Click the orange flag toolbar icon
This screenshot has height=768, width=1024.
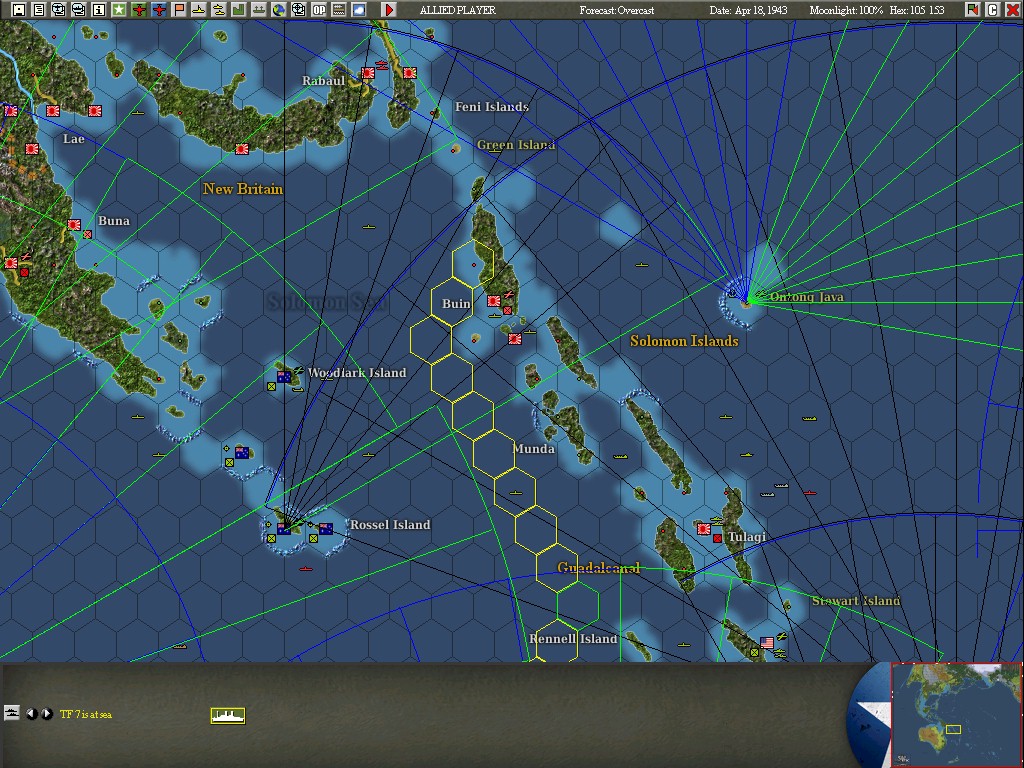[179, 9]
